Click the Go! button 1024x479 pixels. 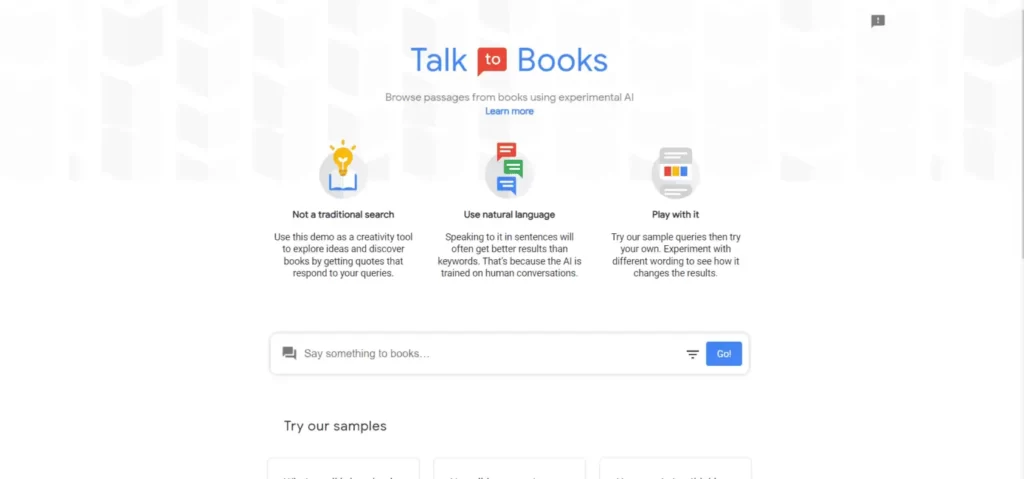(724, 354)
